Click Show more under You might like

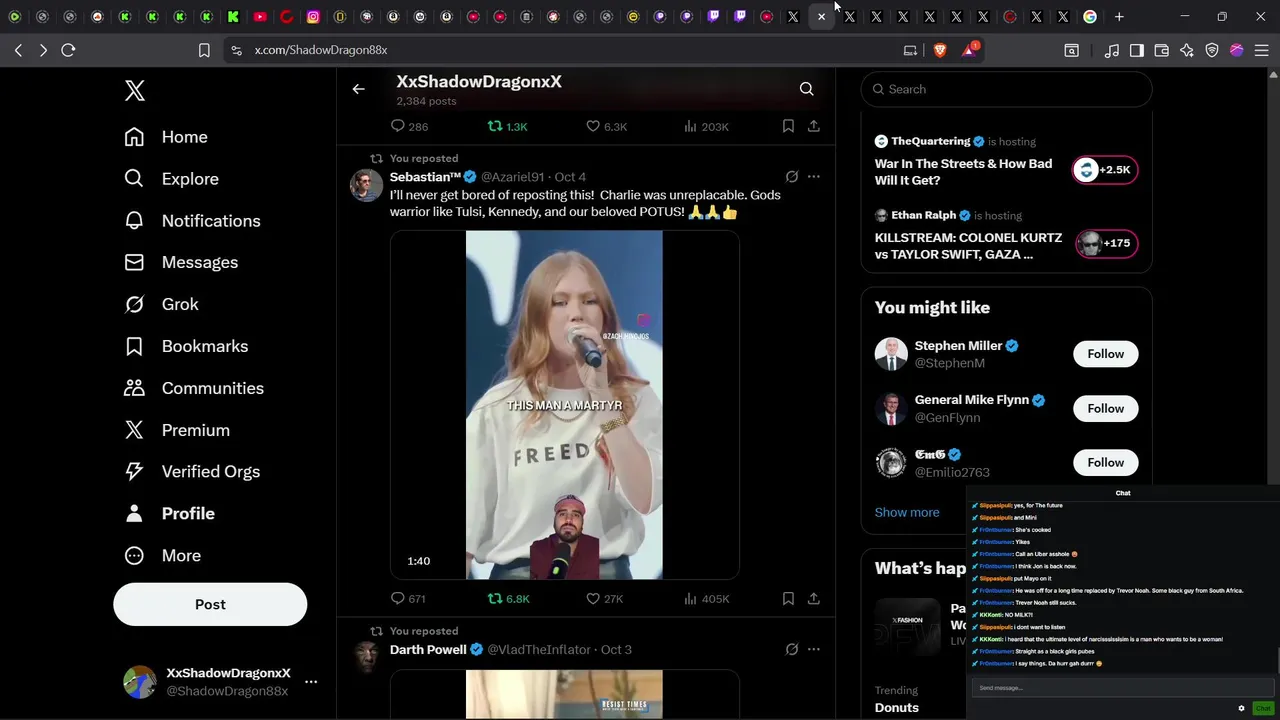(907, 512)
